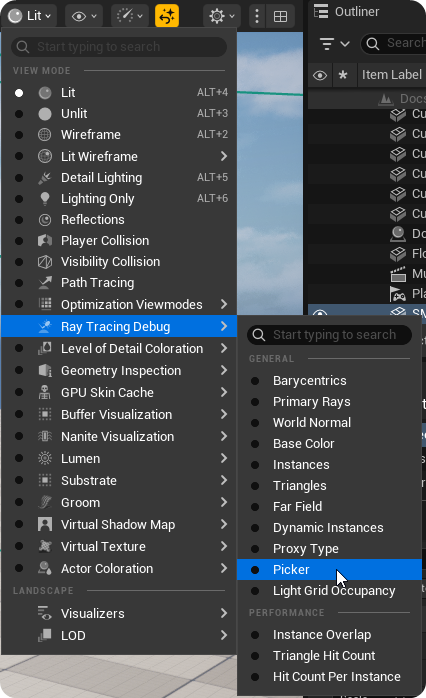
Task: Open the Lit view mode dropdown button
Action: [x=31, y=16]
